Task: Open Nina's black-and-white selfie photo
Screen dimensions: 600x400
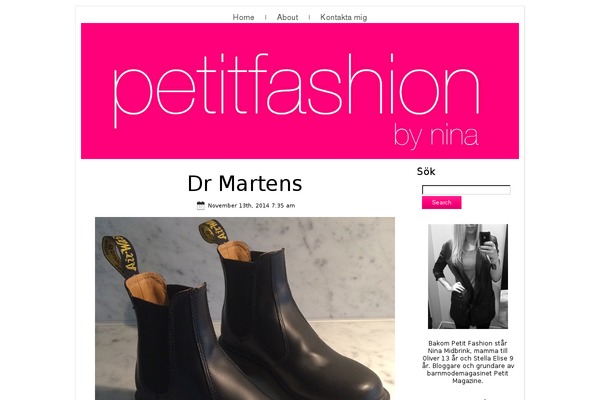Action: pyautogui.click(x=468, y=276)
